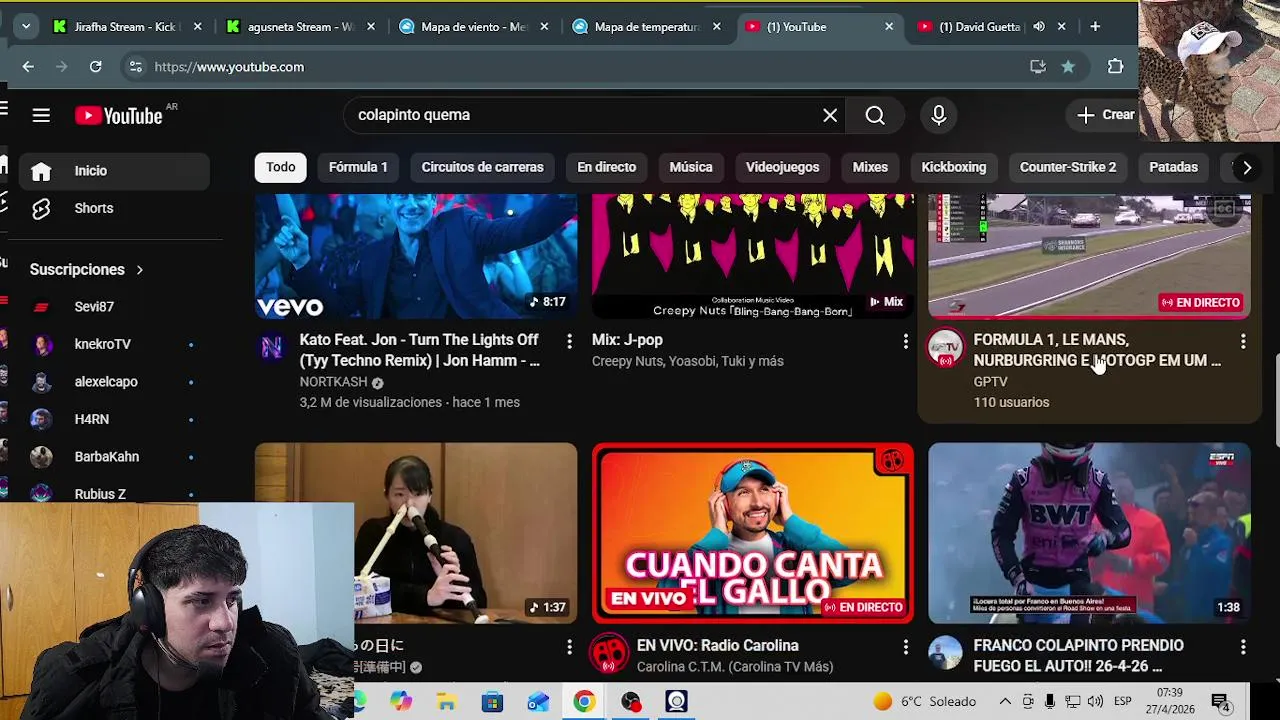Open the alexelcapo subscription channel
This screenshot has width=1280, height=720.
(x=114, y=382)
